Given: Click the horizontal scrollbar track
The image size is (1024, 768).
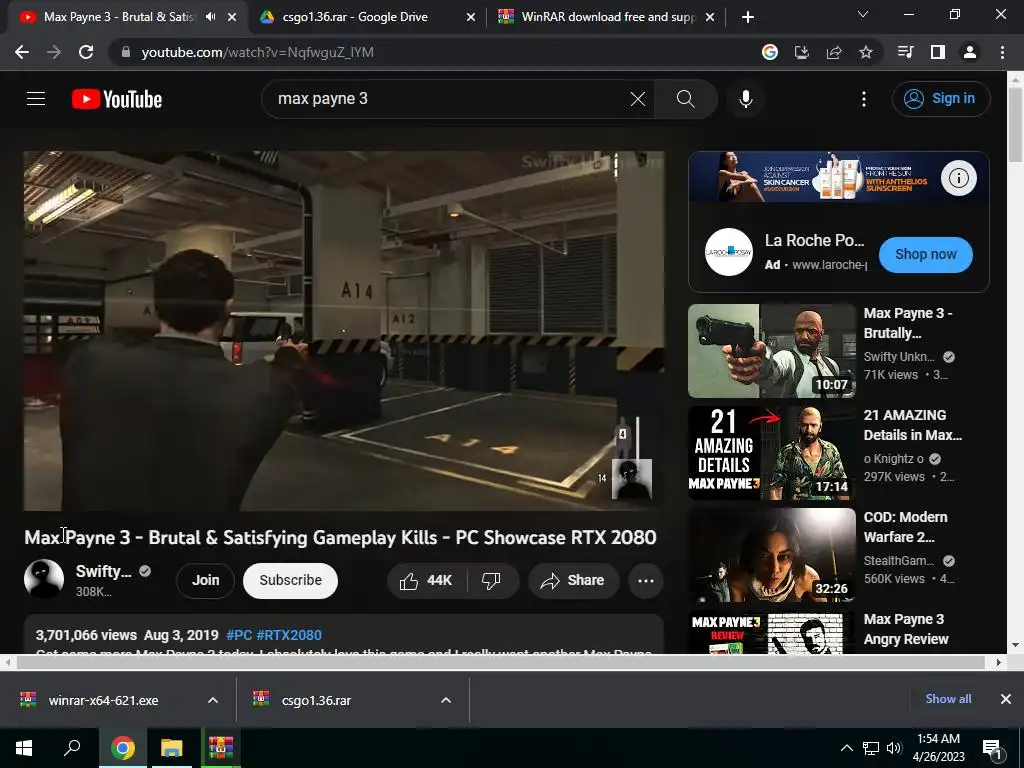Looking at the screenshot, I should coord(502,662).
